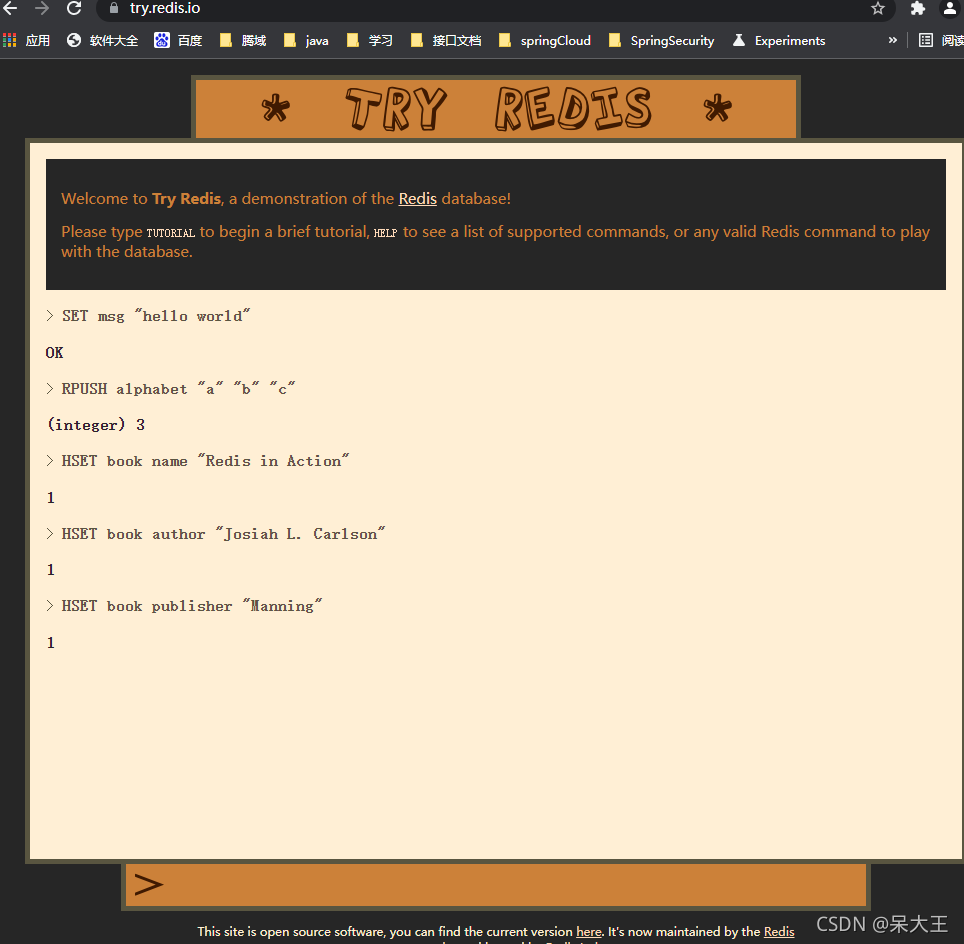964x944 pixels.
Task: Click the RPUSH alphabet command line
Action: pyautogui.click(x=171, y=389)
